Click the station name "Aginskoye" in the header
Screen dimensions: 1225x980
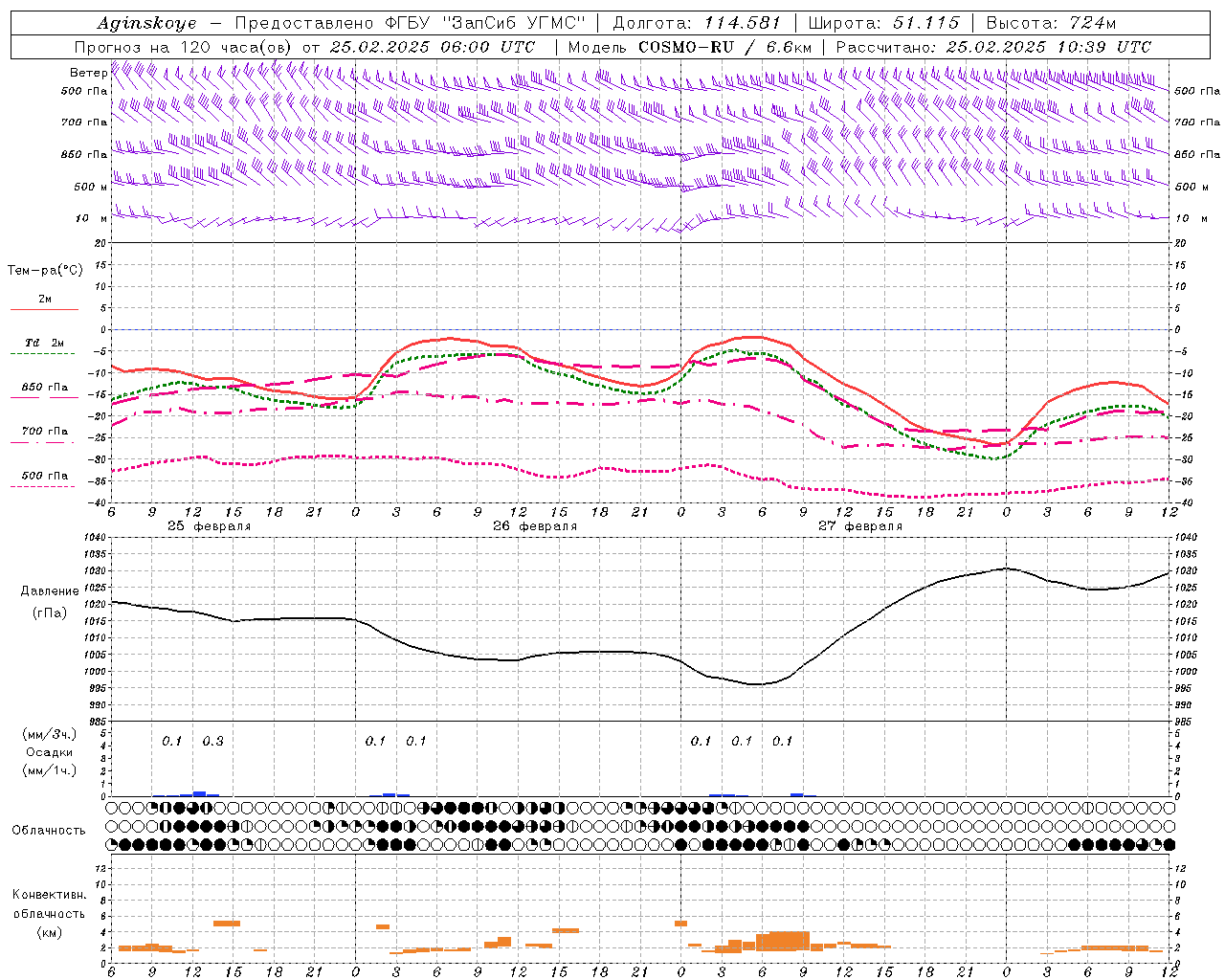pyautogui.click(x=146, y=23)
